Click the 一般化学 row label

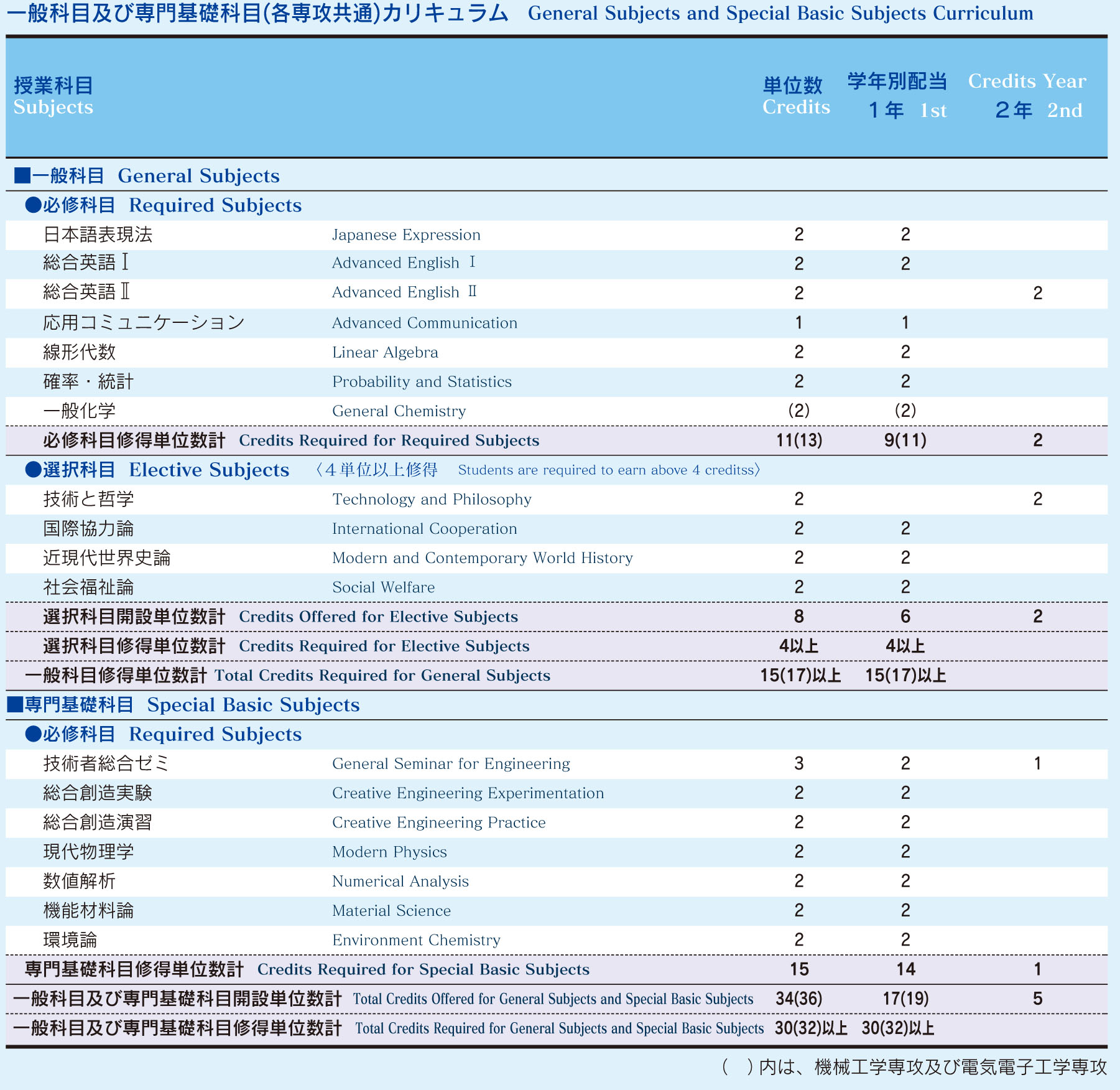coord(80,411)
